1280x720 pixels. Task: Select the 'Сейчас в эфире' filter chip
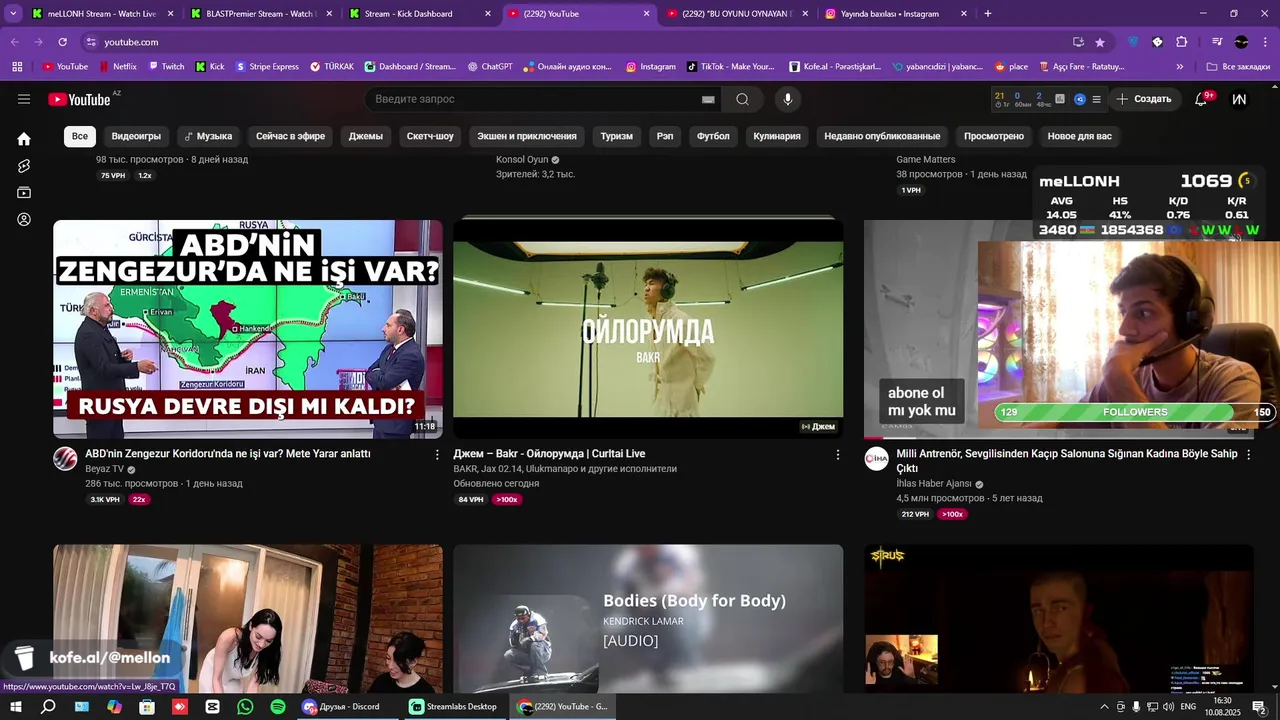click(290, 136)
